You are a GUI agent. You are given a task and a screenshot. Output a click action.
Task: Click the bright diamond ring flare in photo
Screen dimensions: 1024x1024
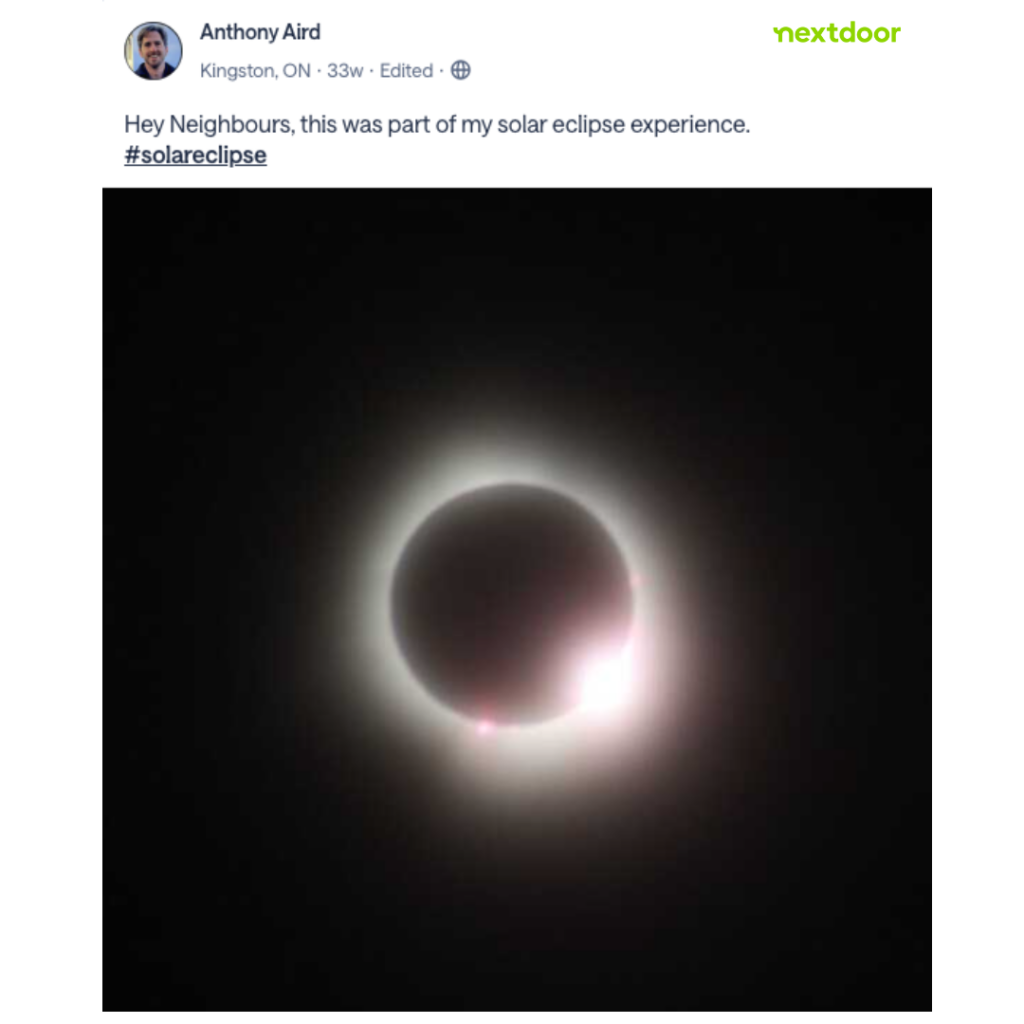coord(604,679)
